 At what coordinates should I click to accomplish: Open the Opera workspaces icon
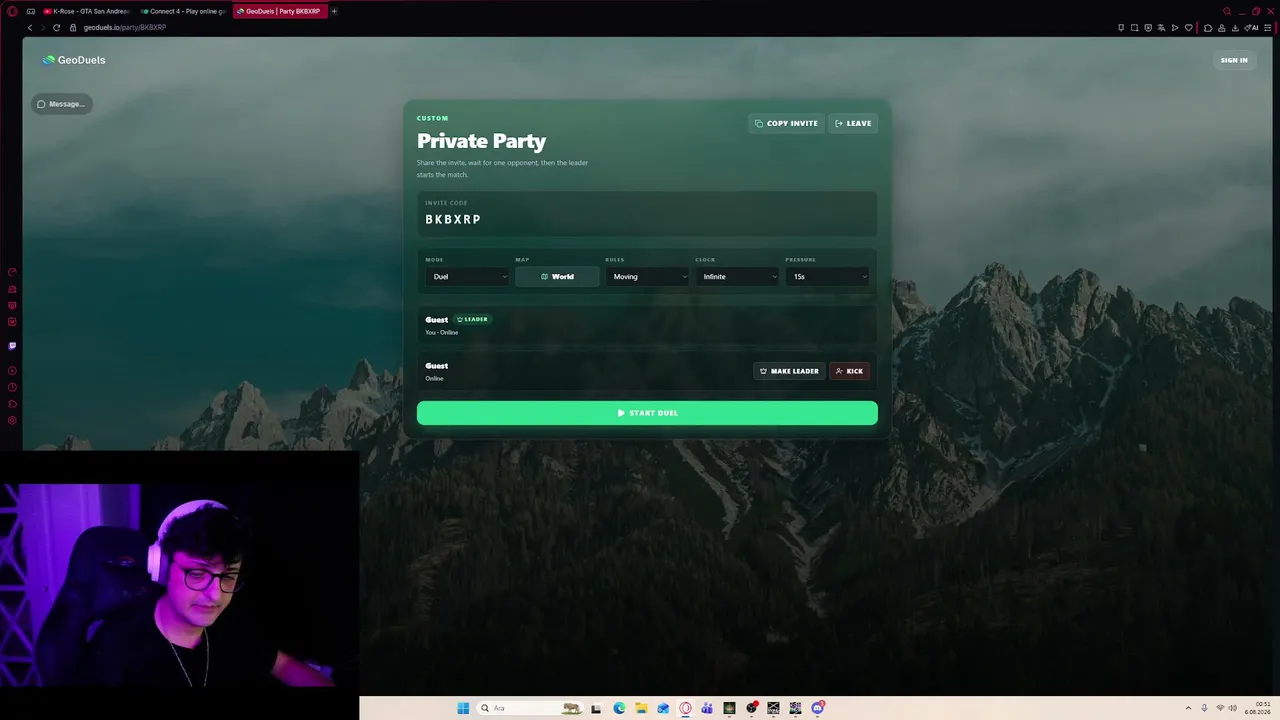tap(31, 11)
